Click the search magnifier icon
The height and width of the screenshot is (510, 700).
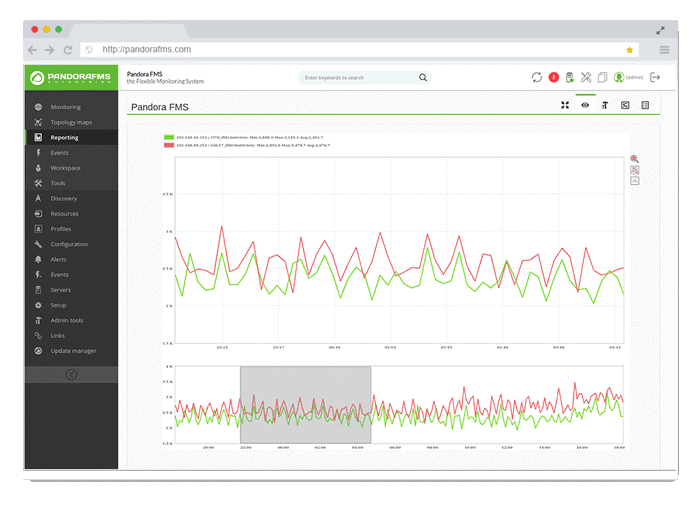click(423, 78)
